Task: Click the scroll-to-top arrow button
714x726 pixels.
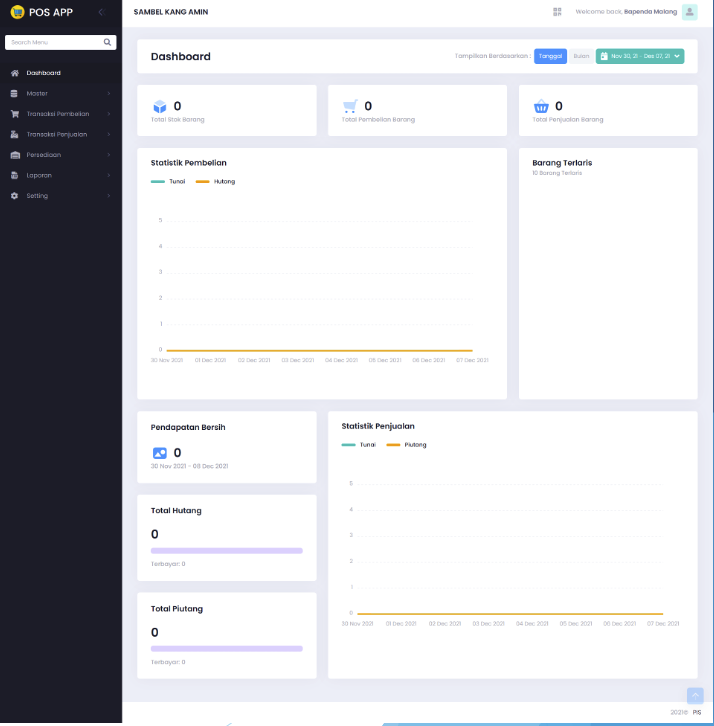Action: pyautogui.click(x=695, y=695)
